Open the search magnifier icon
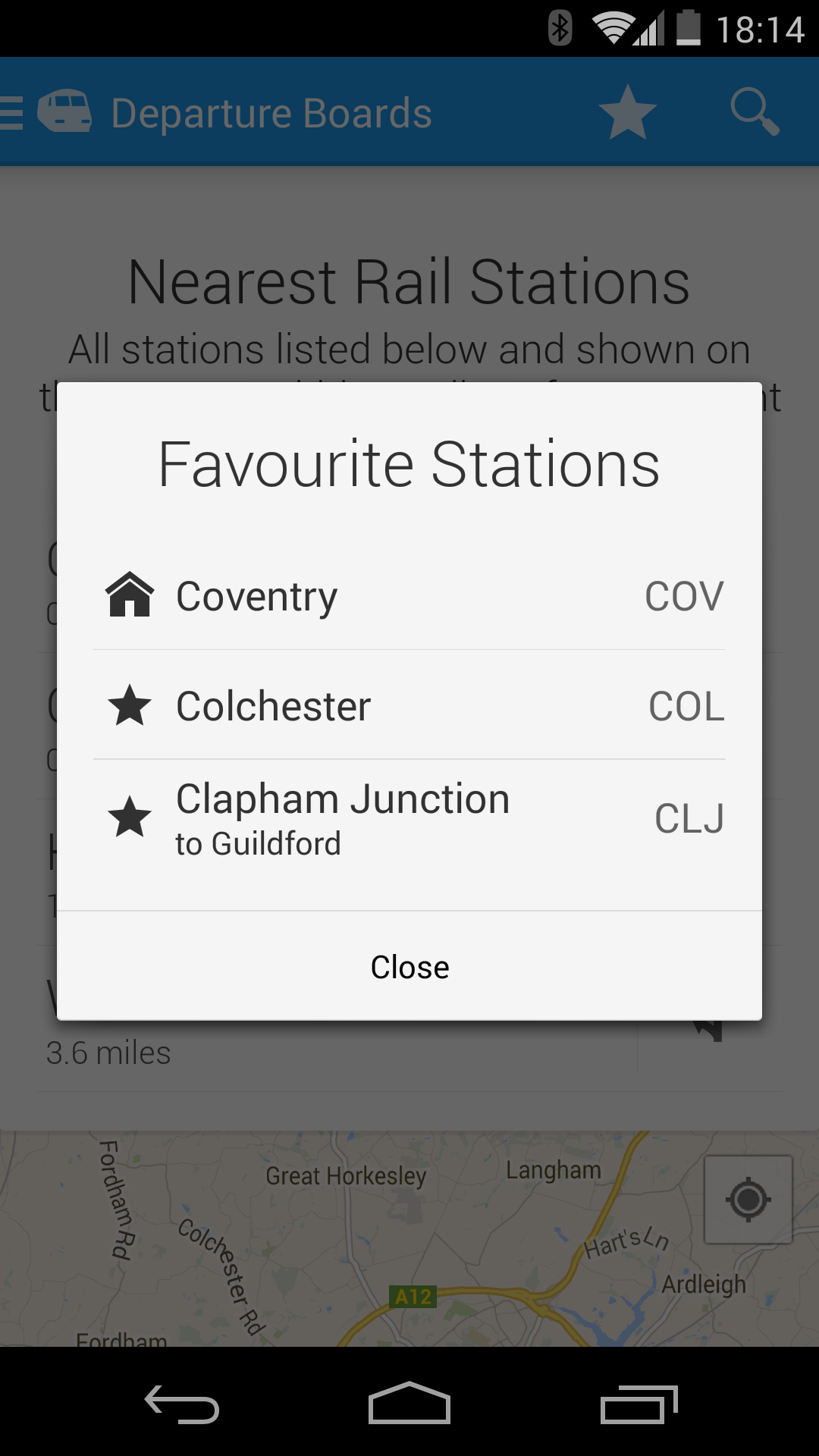Screen dimensions: 819x1456 755,112
